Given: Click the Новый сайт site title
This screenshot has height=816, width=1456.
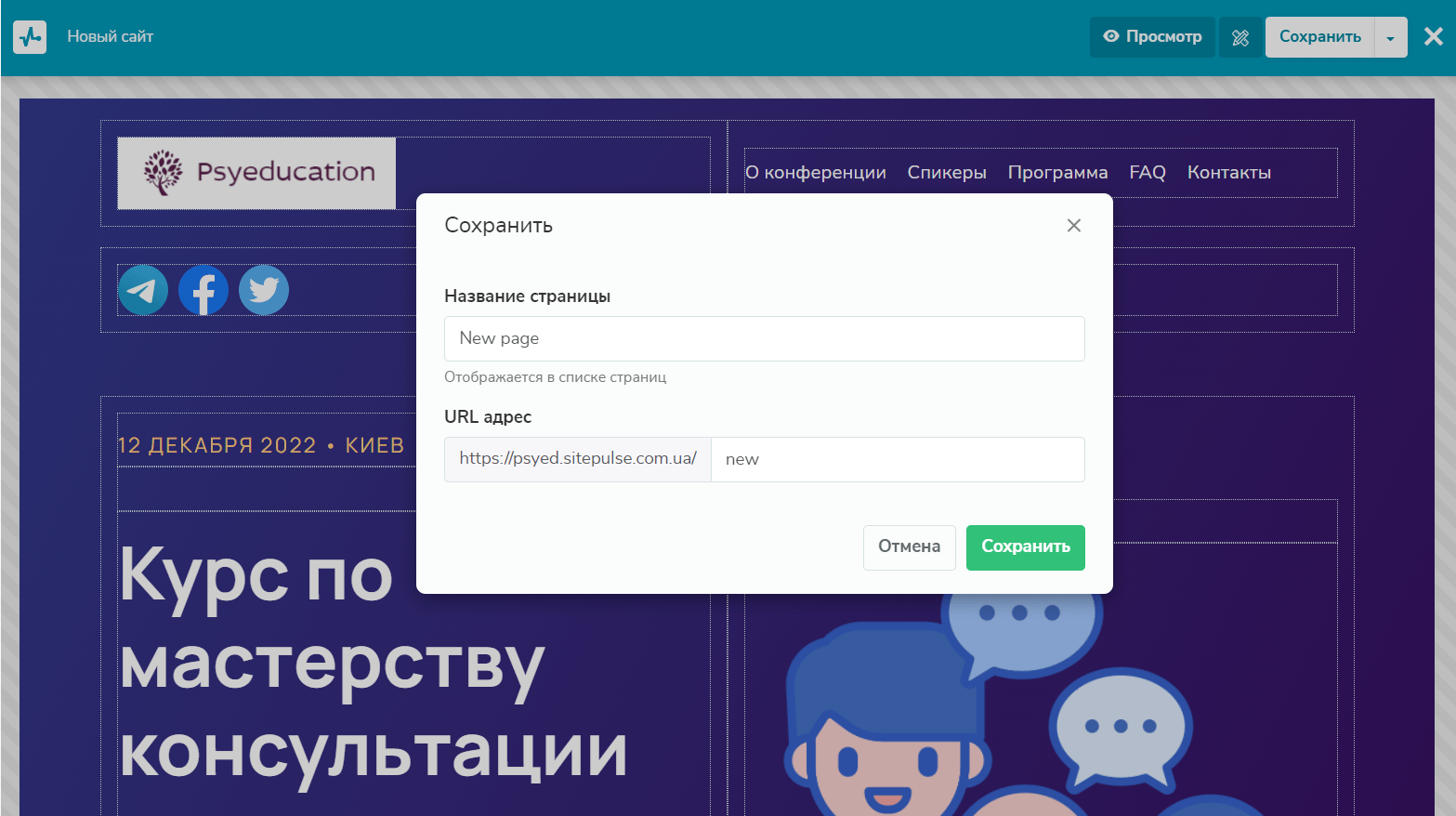Looking at the screenshot, I should [x=110, y=37].
